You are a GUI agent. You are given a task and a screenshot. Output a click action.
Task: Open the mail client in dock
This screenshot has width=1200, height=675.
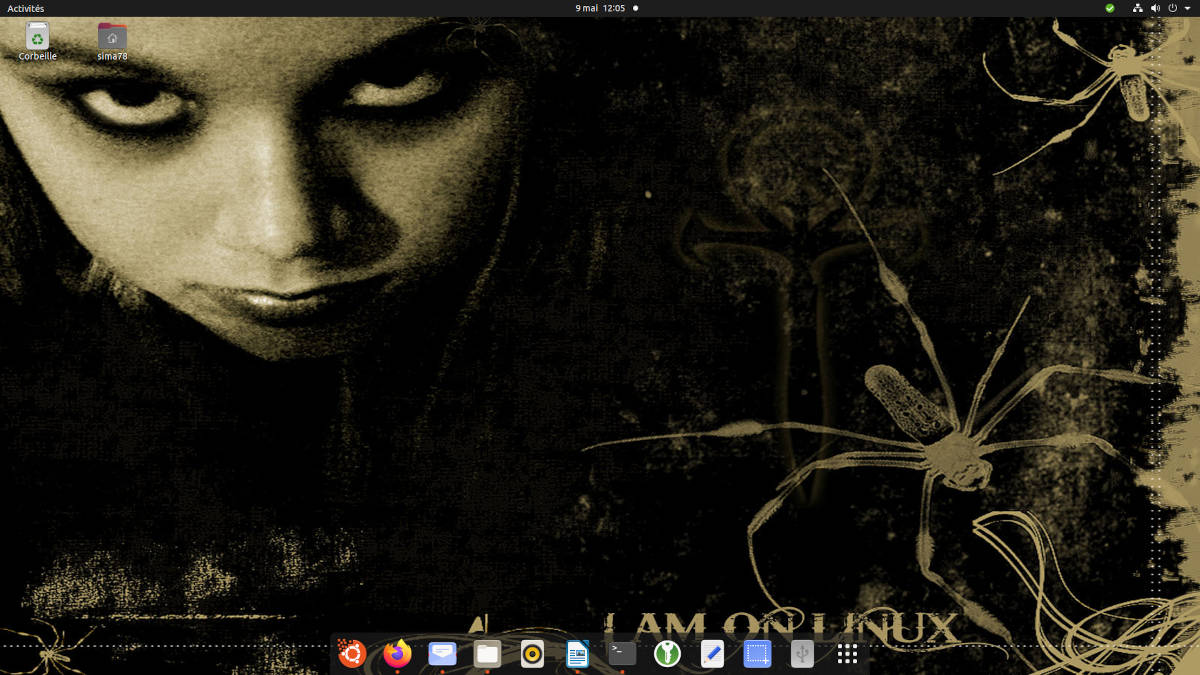[442, 654]
